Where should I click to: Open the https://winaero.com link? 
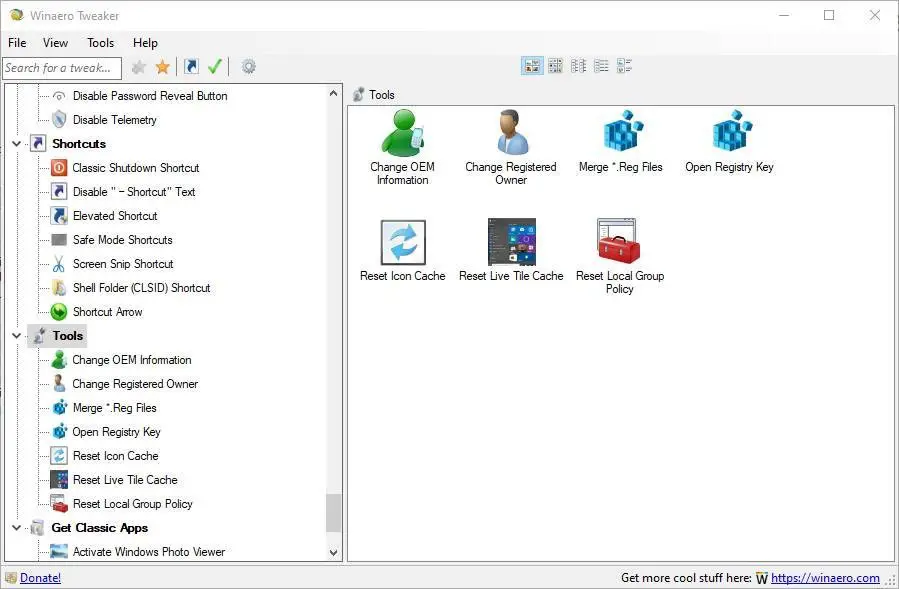coord(825,578)
